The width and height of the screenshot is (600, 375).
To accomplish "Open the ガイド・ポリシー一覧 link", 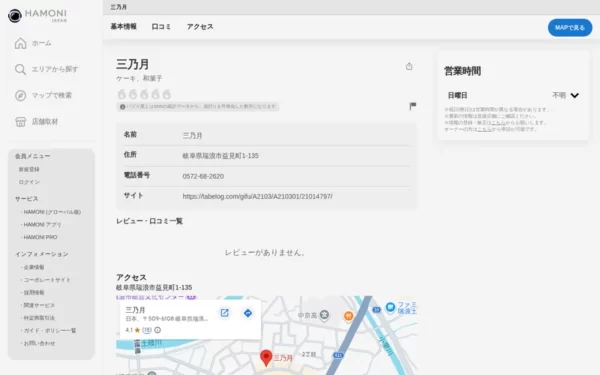I will coord(50,330).
